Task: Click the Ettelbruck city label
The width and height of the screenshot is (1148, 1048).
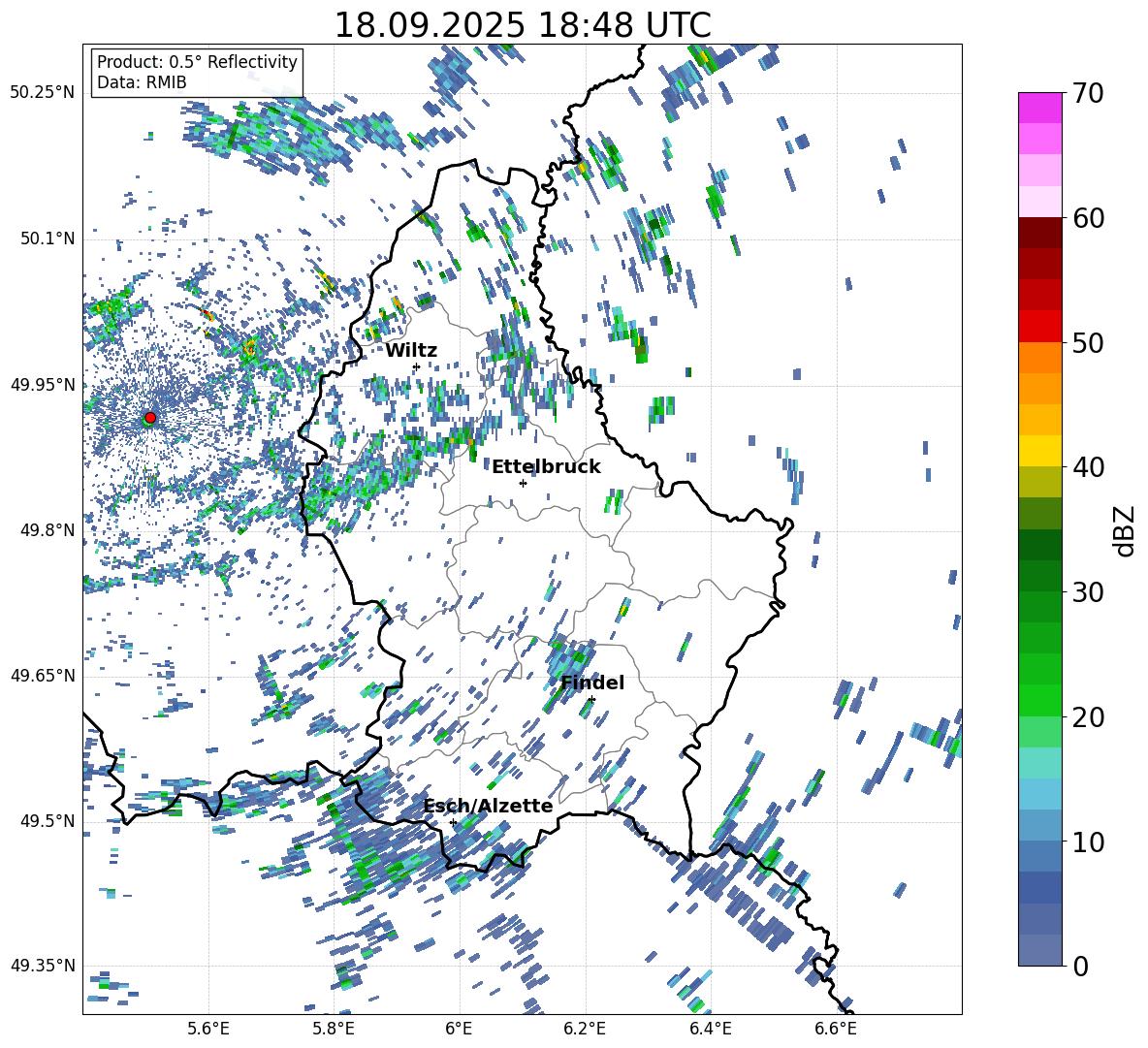Action: pos(546,467)
